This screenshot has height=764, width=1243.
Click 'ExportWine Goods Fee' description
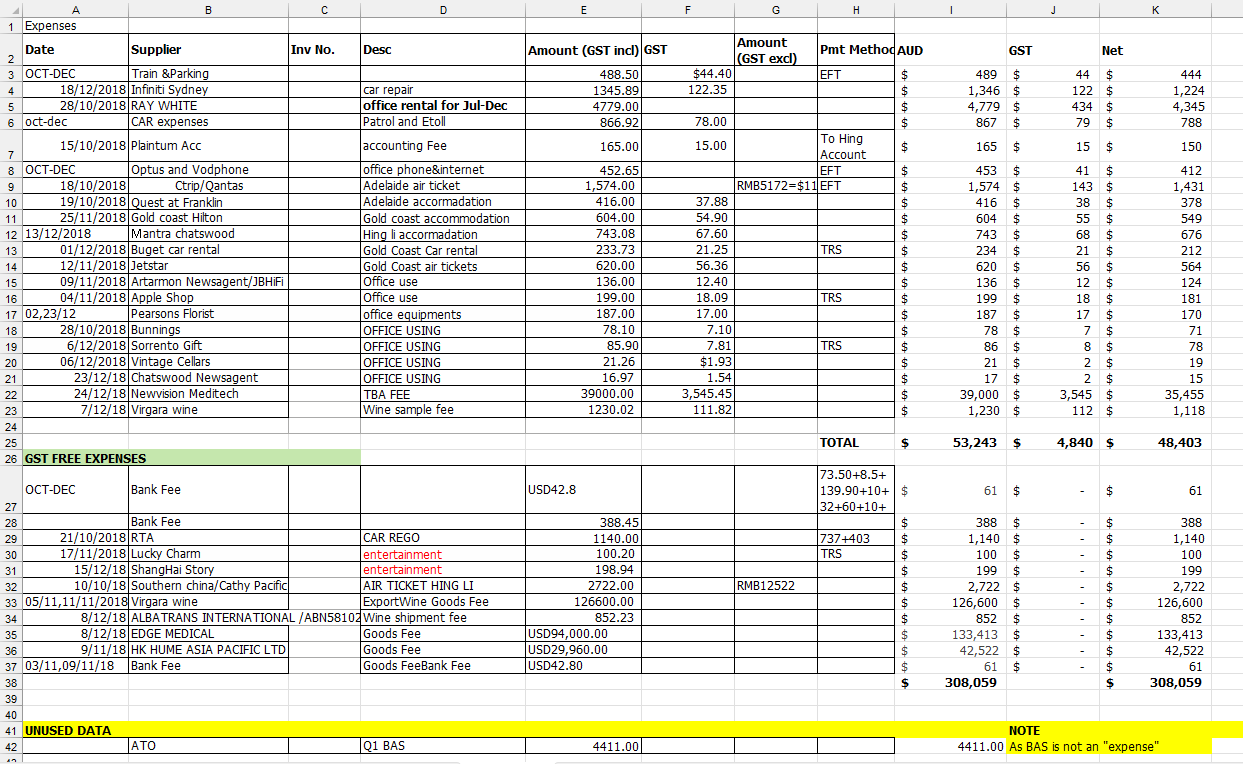443,602
